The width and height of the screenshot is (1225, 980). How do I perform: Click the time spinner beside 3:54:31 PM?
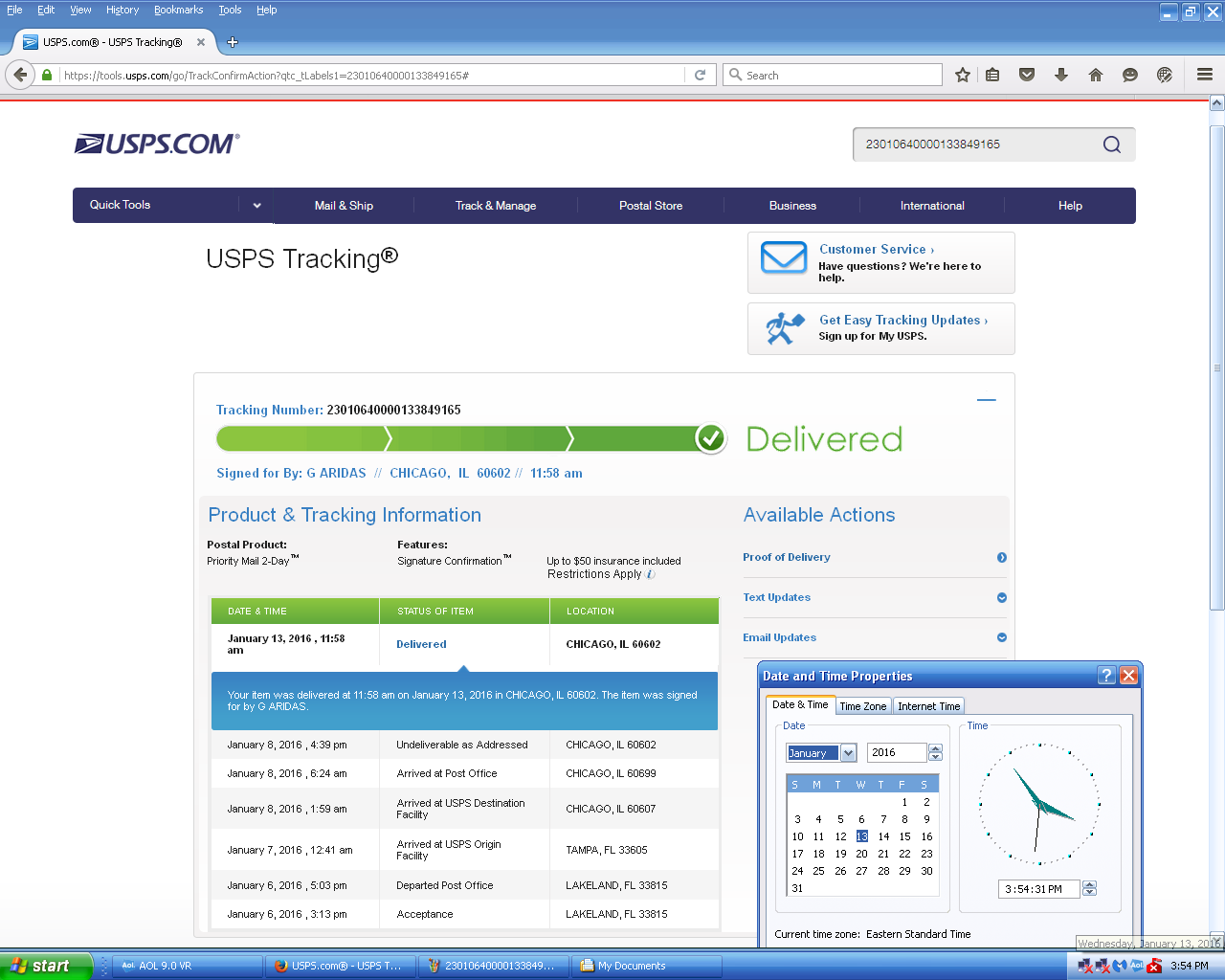pos(1089,889)
